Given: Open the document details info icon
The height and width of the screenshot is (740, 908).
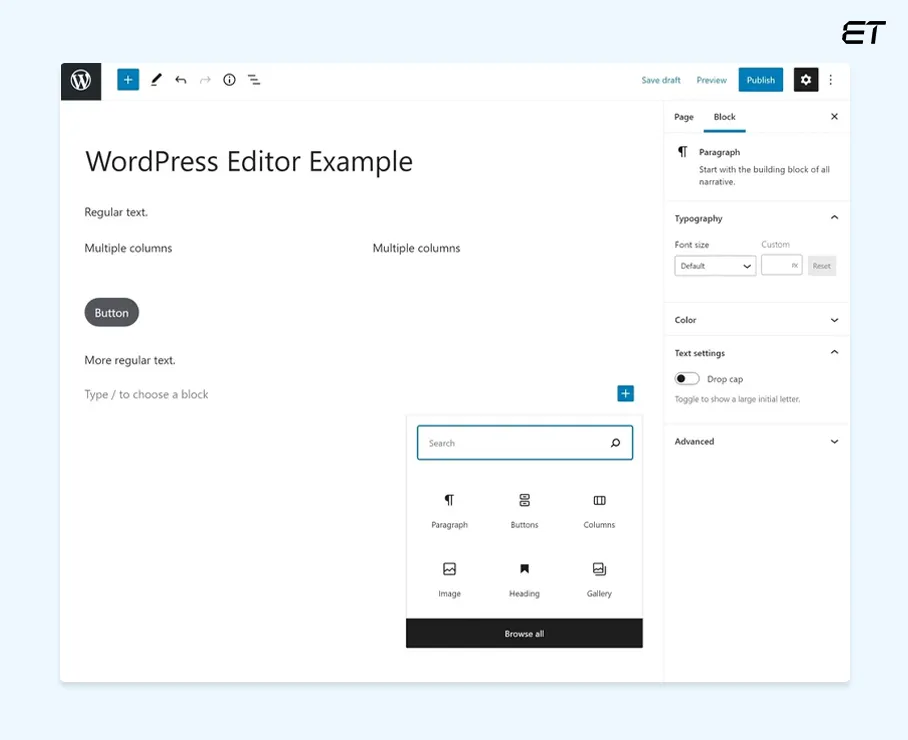Looking at the screenshot, I should pyautogui.click(x=229, y=80).
